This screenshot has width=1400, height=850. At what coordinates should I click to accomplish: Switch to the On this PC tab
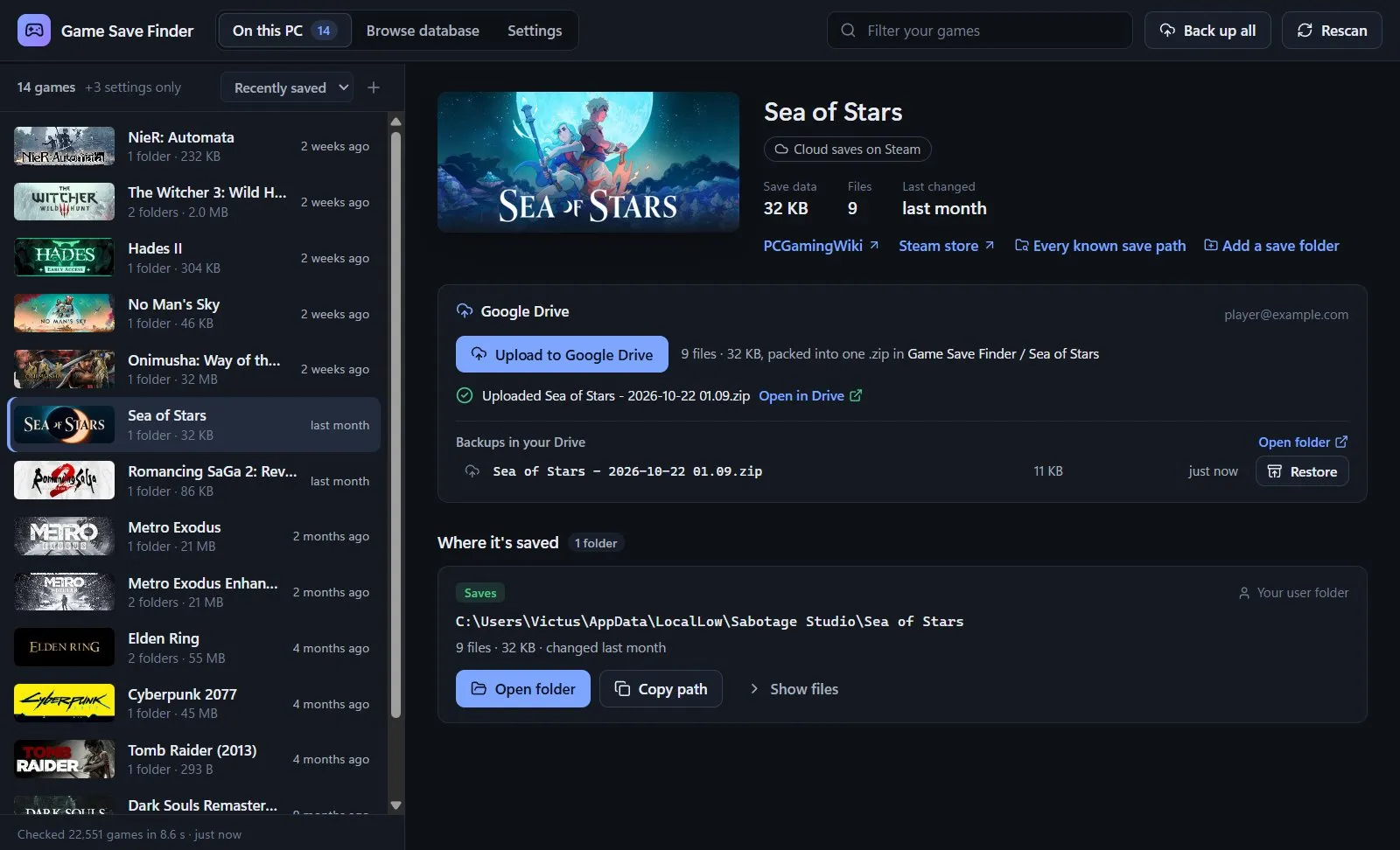coord(284,31)
